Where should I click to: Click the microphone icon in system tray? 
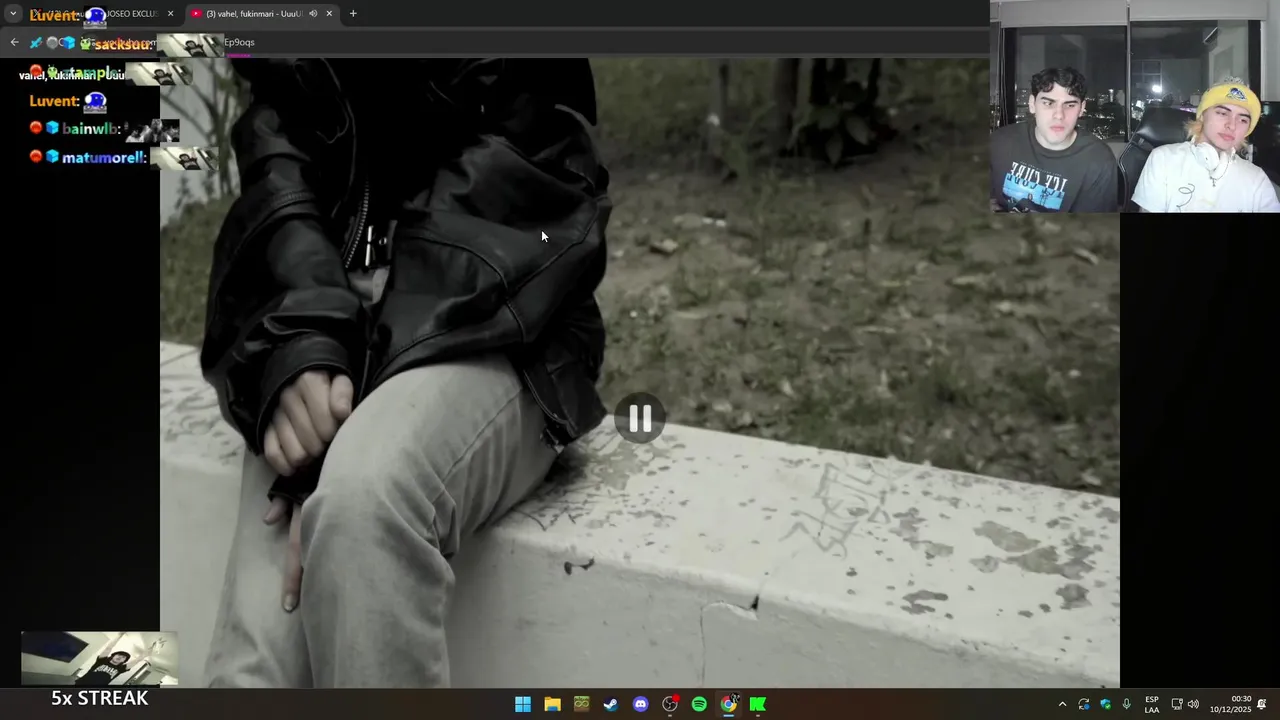click(x=1127, y=704)
